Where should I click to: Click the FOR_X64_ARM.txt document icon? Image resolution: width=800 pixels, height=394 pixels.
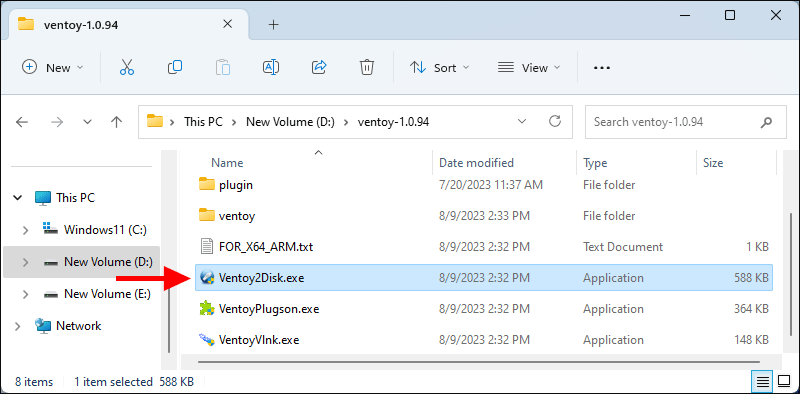pyautogui.click(x=206, y=247)
